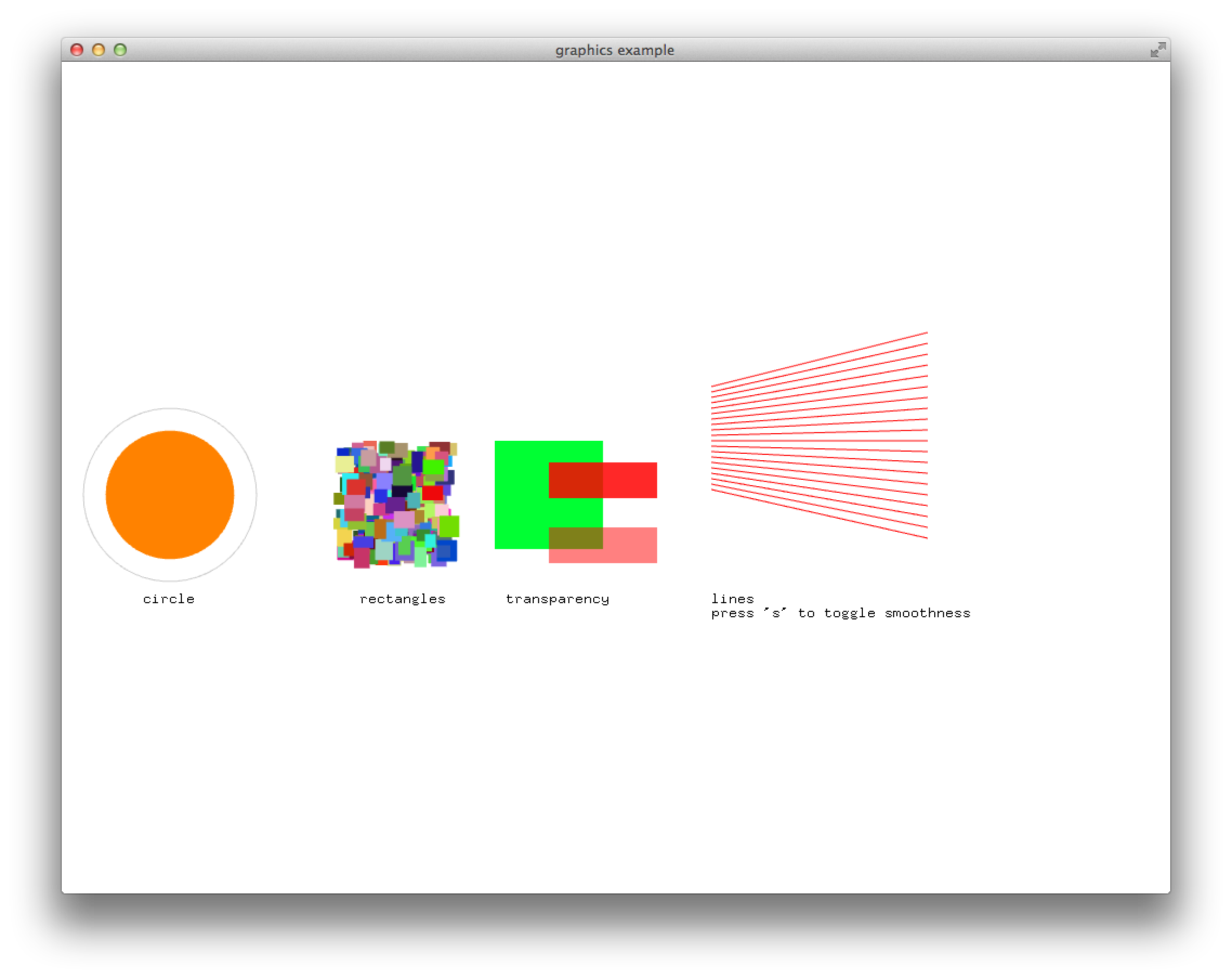
Task: Click the orange circle graphic
Action: click(170, 494)
